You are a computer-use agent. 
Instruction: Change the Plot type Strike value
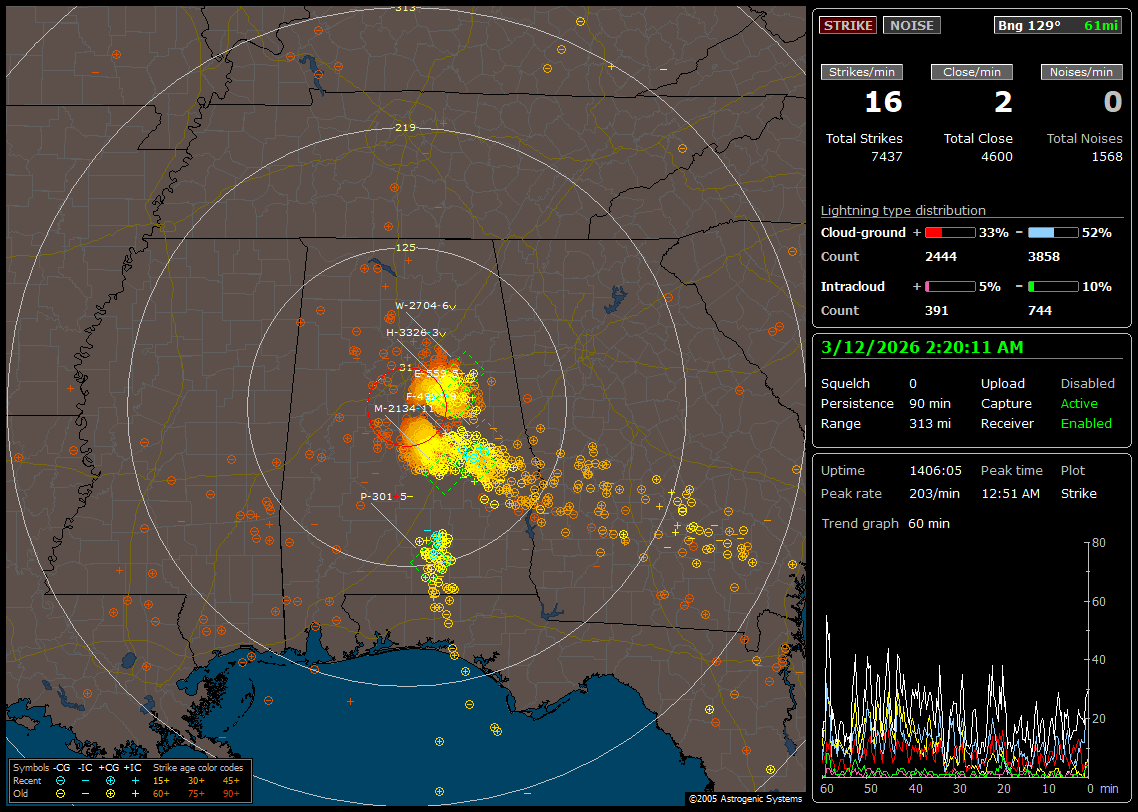coord(1079,493)
